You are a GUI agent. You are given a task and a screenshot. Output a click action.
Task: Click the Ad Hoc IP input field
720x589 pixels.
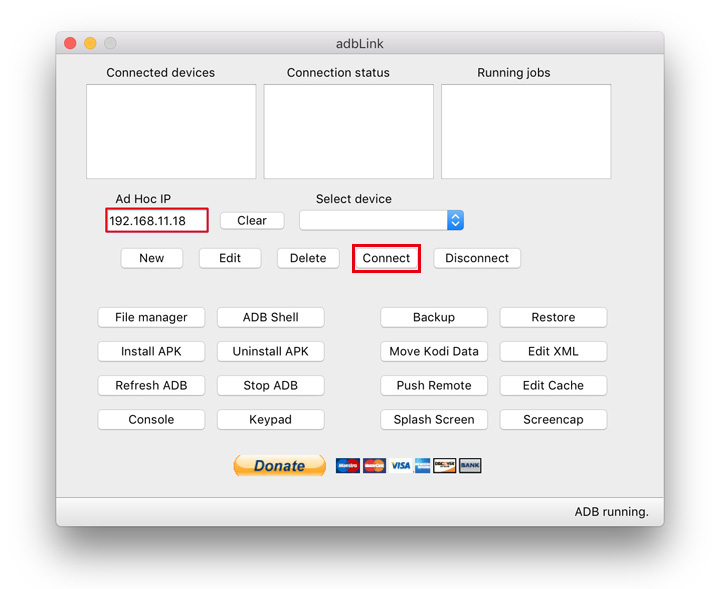(x=157, y=220)
